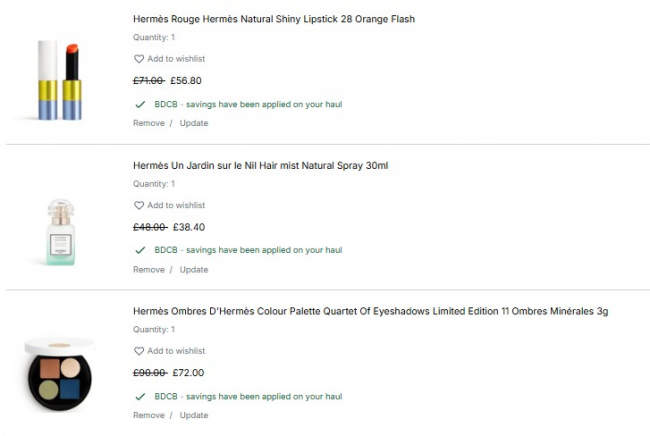
Task: Remove the Hair mist Natural Spray item
Action: point(149,269)
